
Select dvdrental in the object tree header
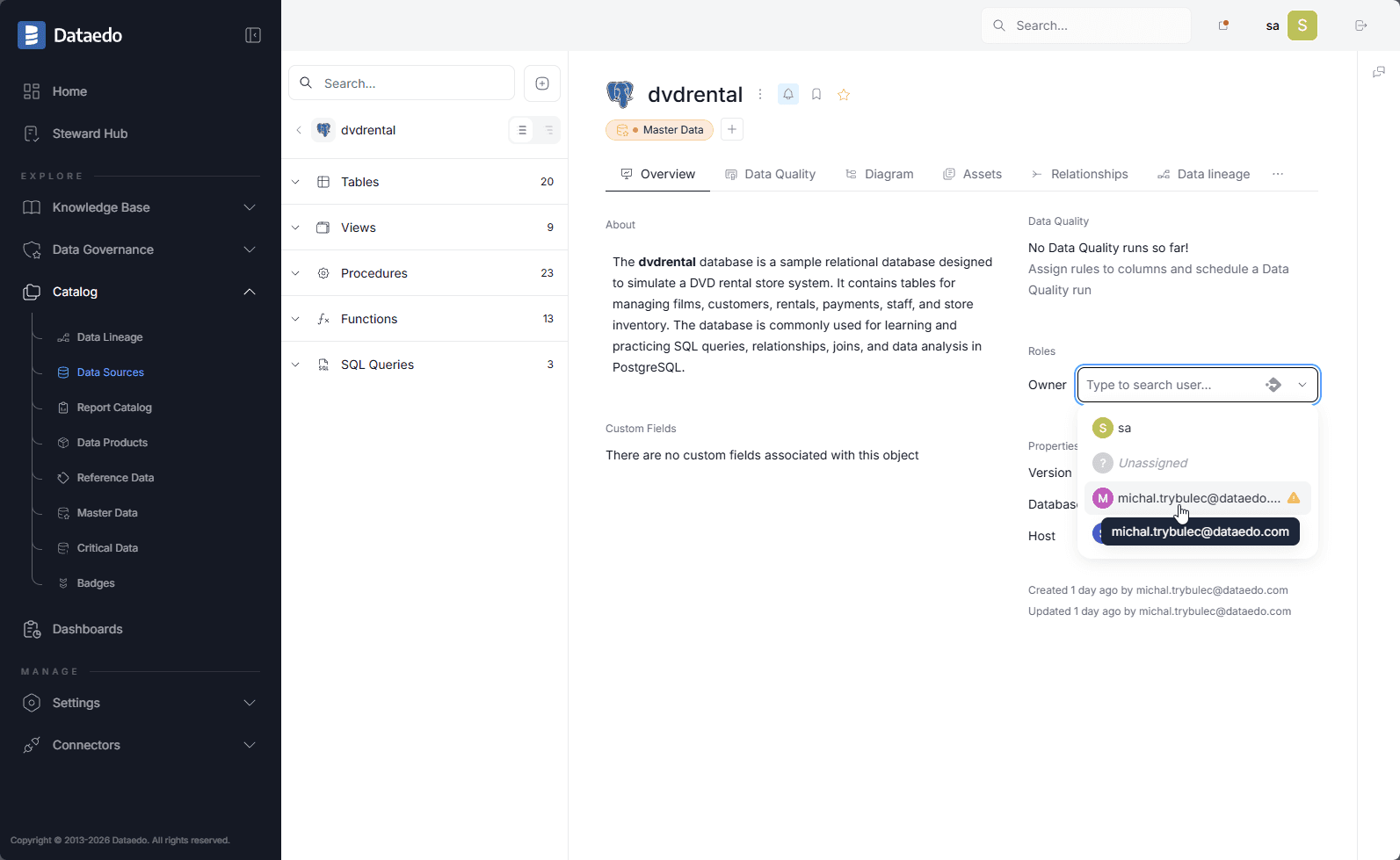368,130
